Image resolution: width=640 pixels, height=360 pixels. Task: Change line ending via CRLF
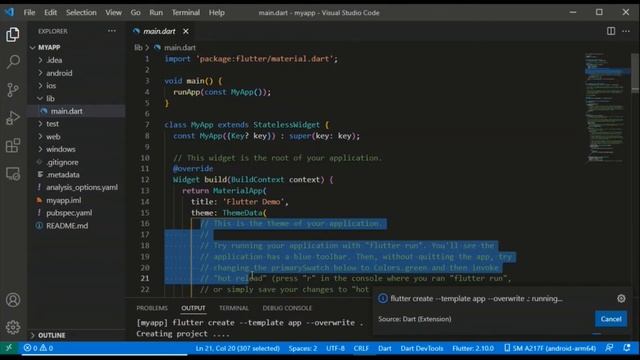coord(361,348)
